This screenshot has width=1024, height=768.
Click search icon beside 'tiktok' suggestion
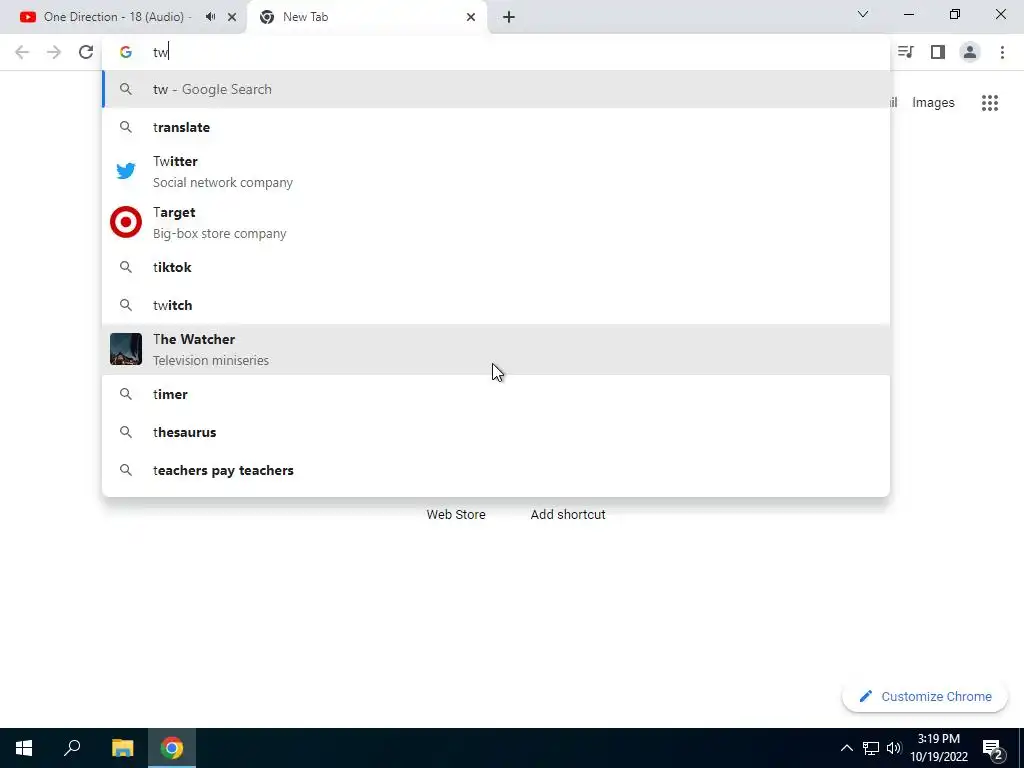point(126,267)
